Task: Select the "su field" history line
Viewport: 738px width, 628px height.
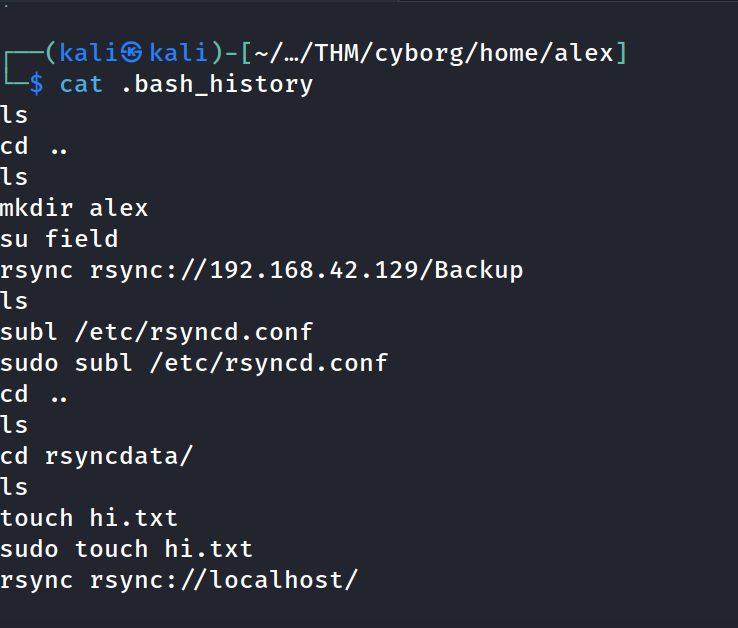Action: [x=59, y=239]
